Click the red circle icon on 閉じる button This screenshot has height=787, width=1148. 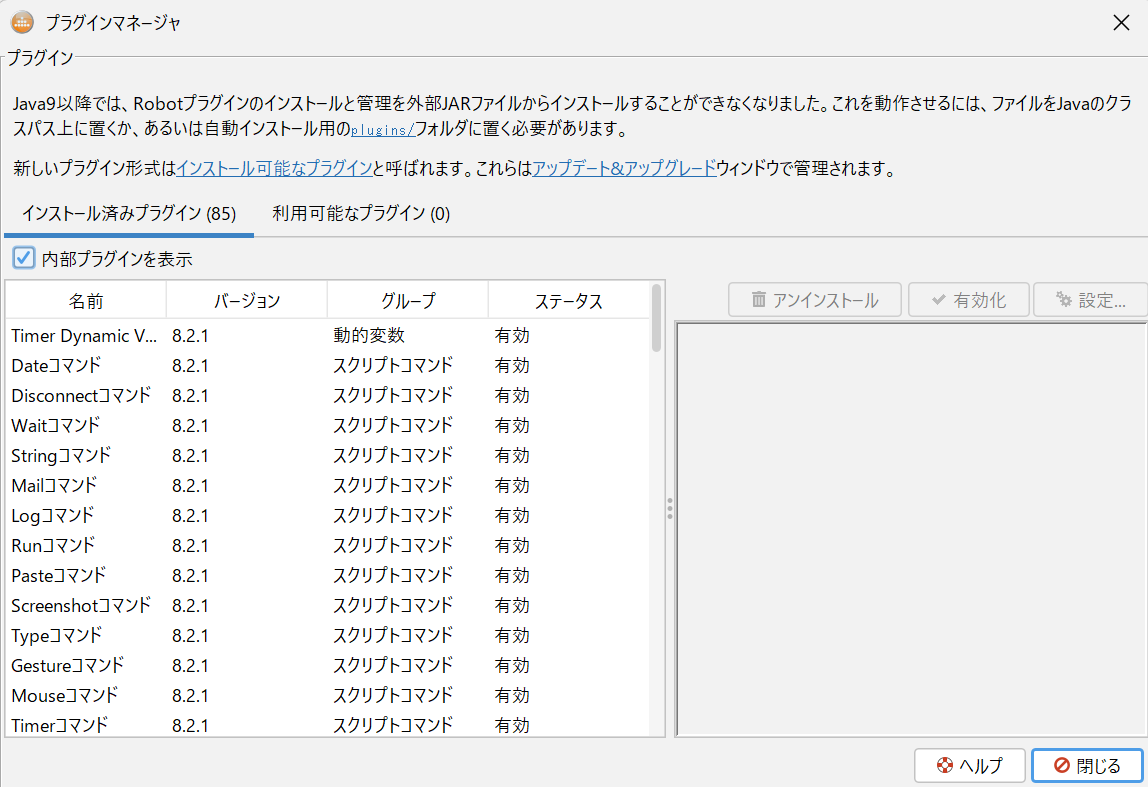[1062, 765]
